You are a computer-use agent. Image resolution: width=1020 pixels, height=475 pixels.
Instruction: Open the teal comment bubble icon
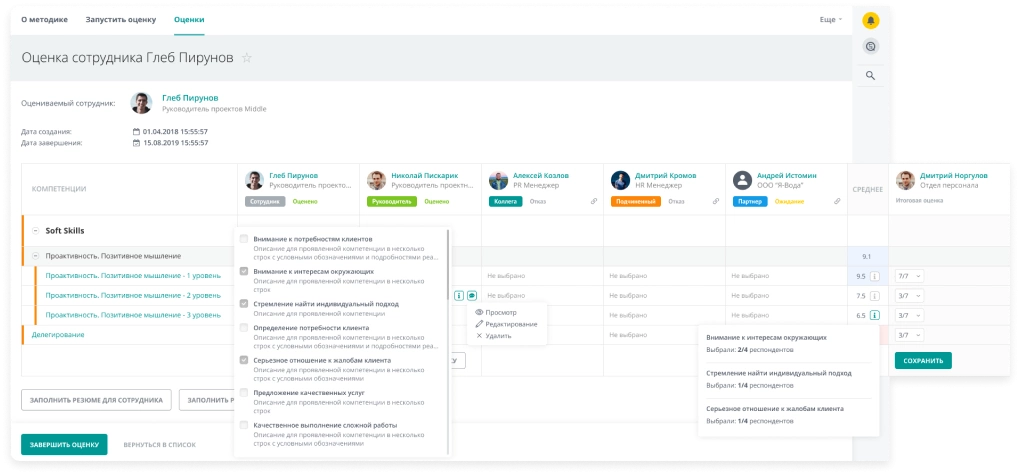coord(472,295)
